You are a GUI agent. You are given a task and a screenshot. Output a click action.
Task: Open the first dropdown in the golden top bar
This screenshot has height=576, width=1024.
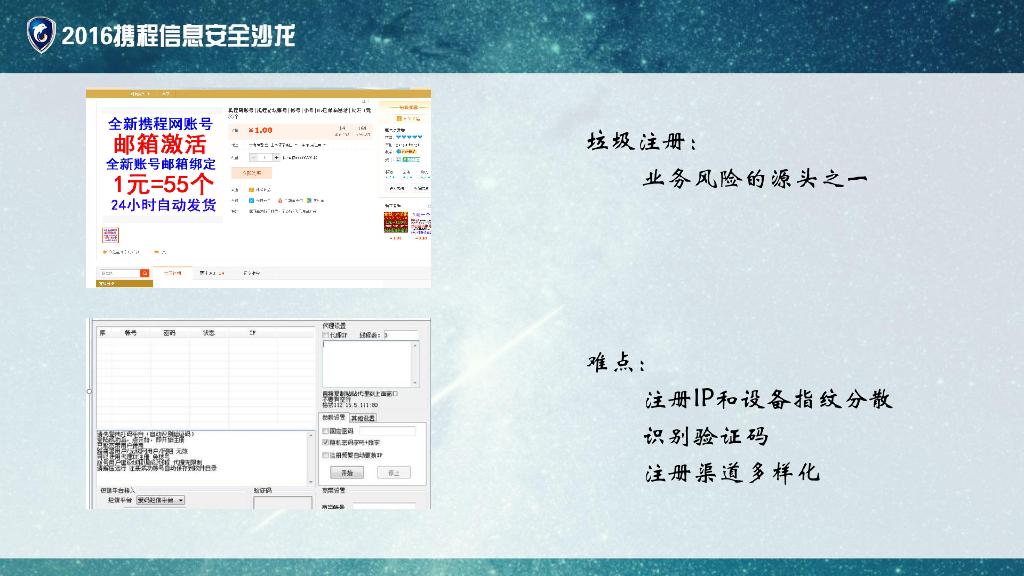click(x=140, y=94)
